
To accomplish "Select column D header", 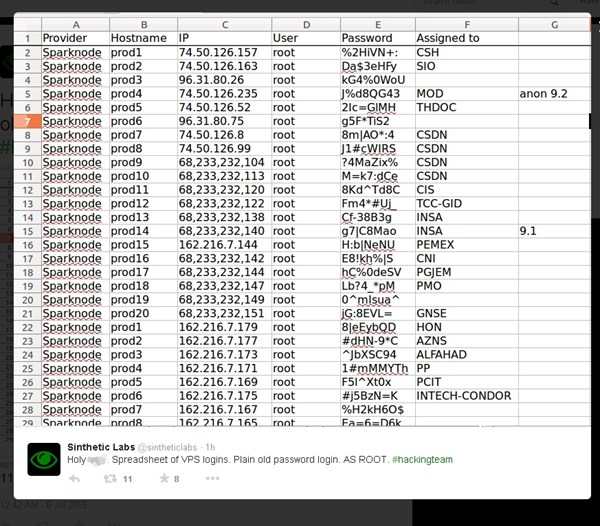I will (x=307, y=25).
